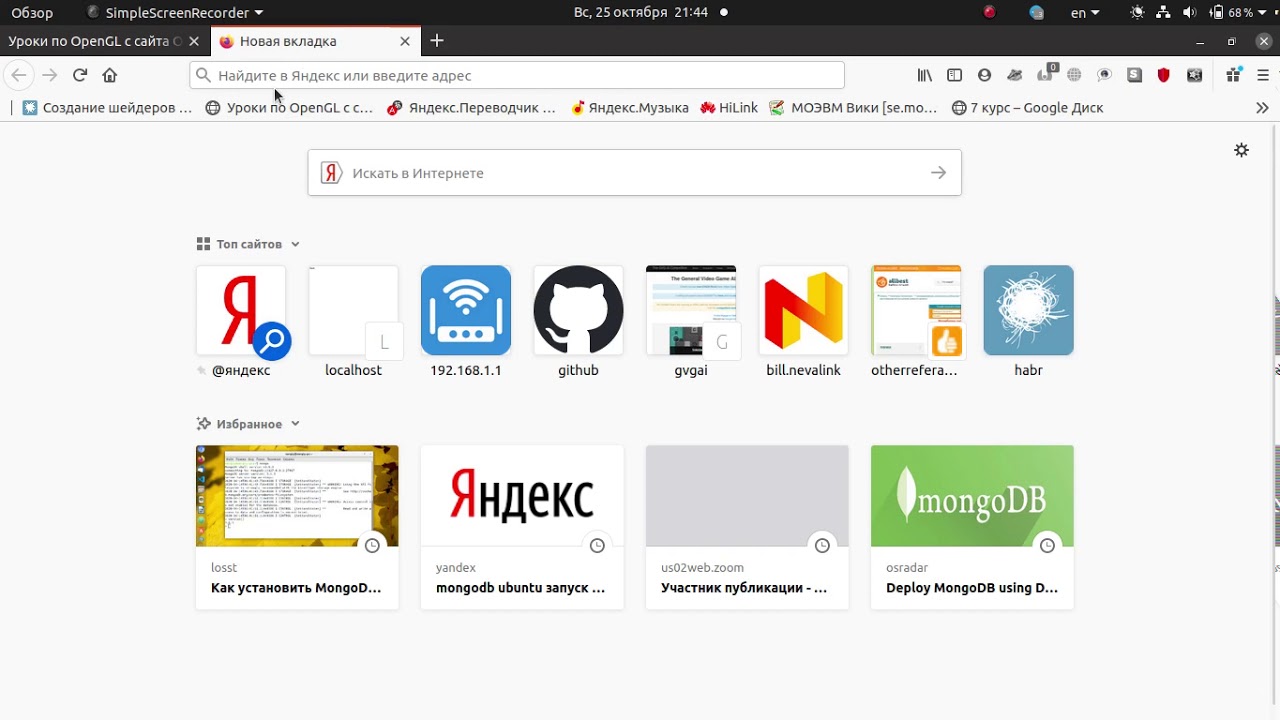Open bookmark Создание шейдеров

pyautogui.click(x=107, y=107)
